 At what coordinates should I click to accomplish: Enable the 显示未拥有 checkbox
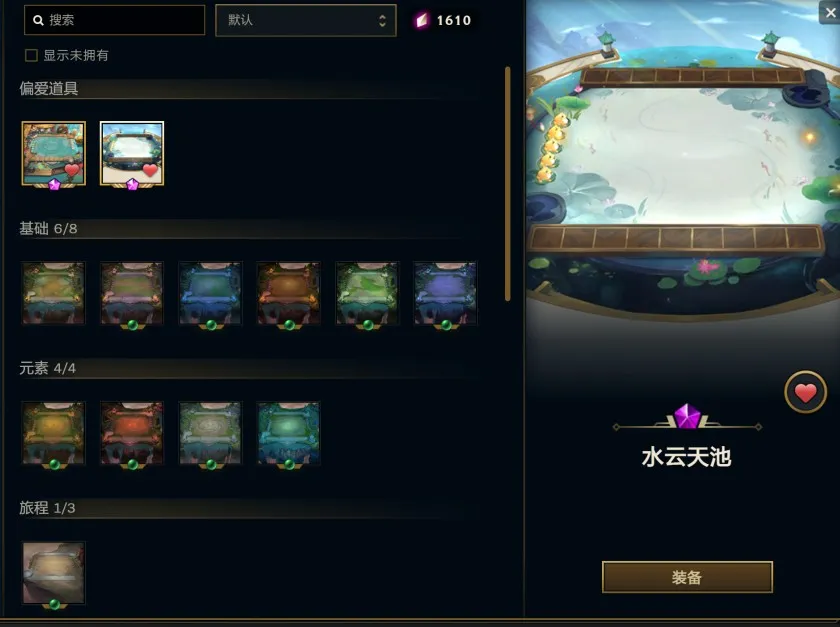(x=31, y=55)
